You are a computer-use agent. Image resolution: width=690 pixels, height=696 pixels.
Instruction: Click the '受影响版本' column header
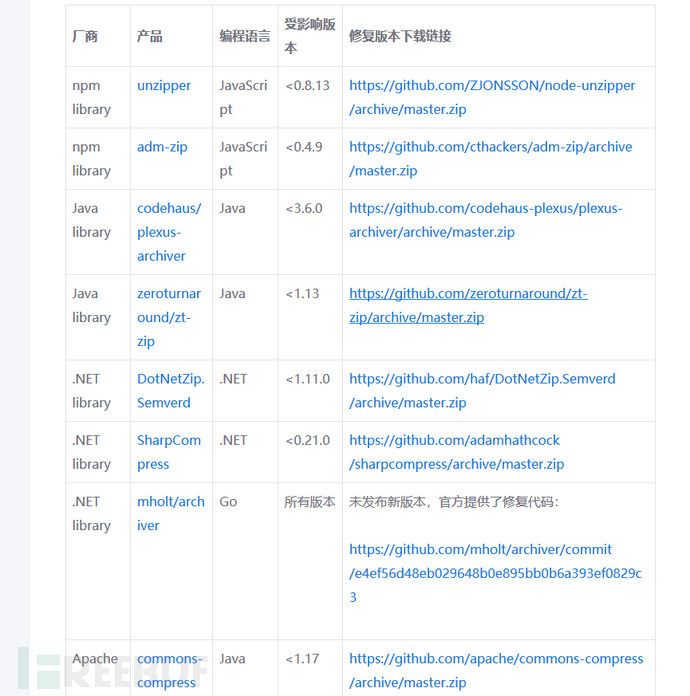(309, 36)
